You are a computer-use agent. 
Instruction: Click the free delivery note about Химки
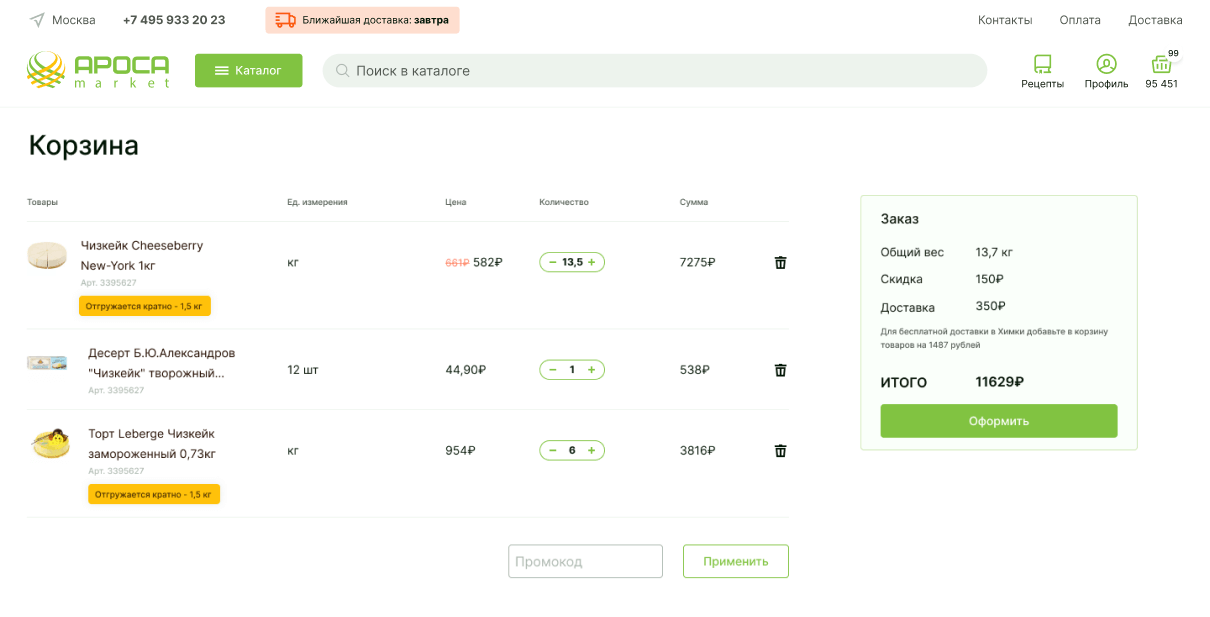(x=994, y=338)
